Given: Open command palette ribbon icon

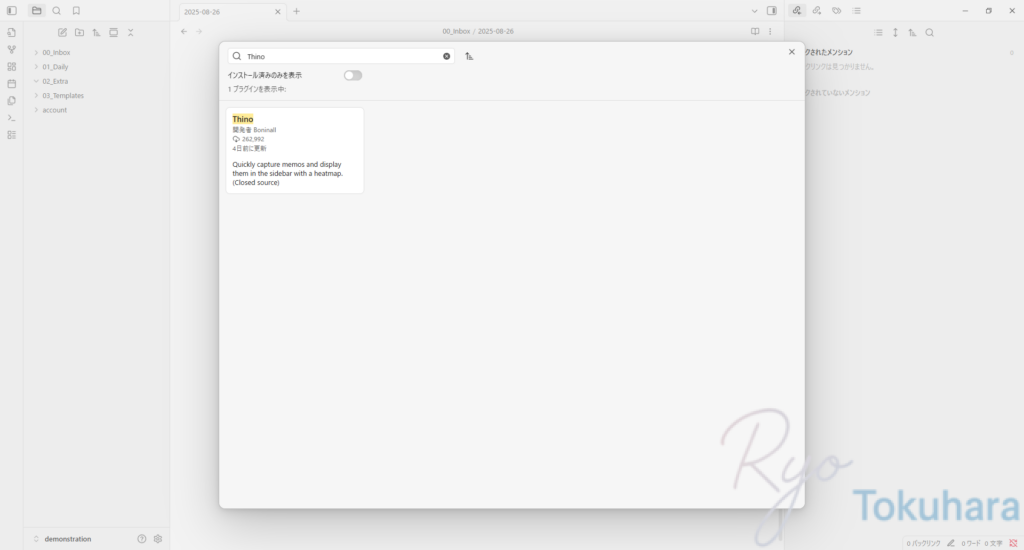Looking at the screenshot, I should pyautogui.click(x=11, y=118).
